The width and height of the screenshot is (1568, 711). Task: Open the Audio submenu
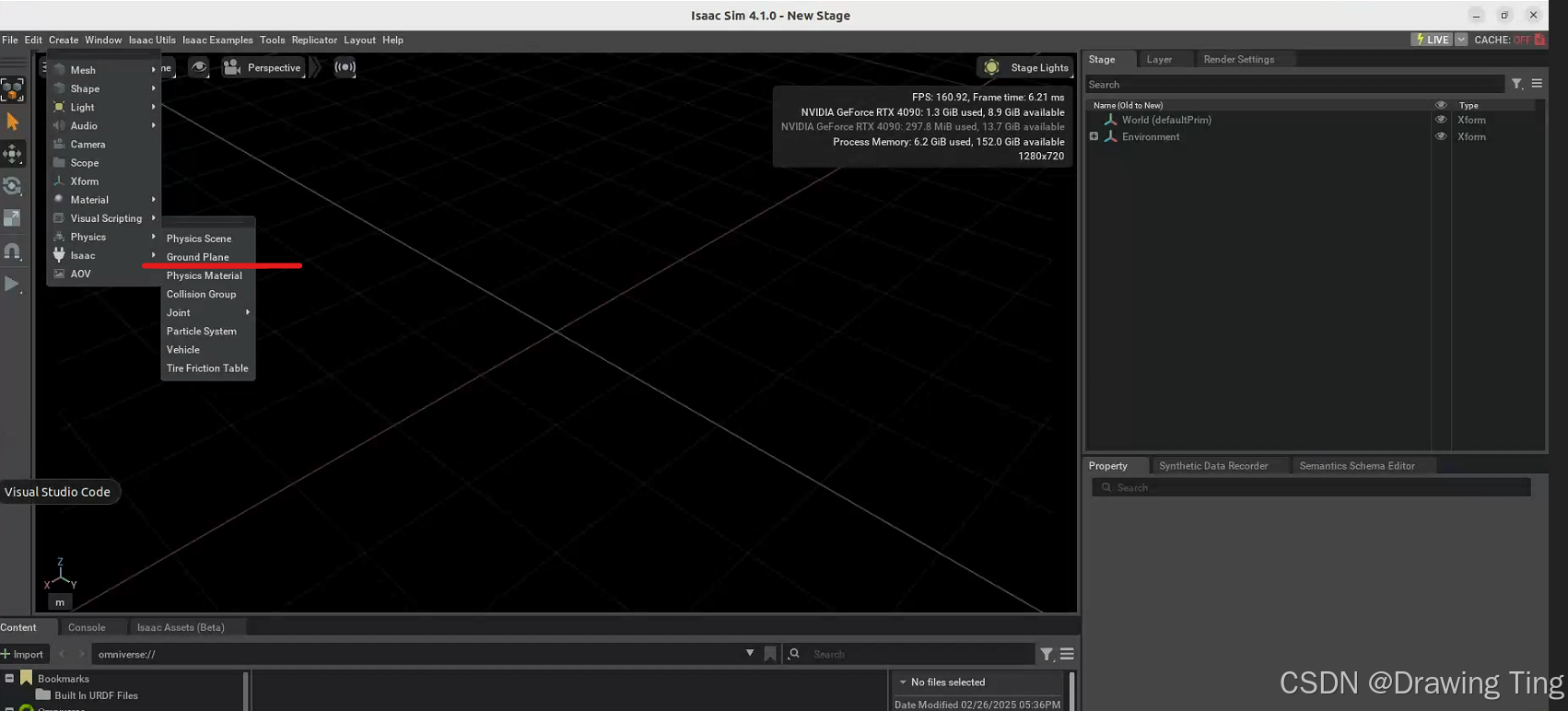104,125
